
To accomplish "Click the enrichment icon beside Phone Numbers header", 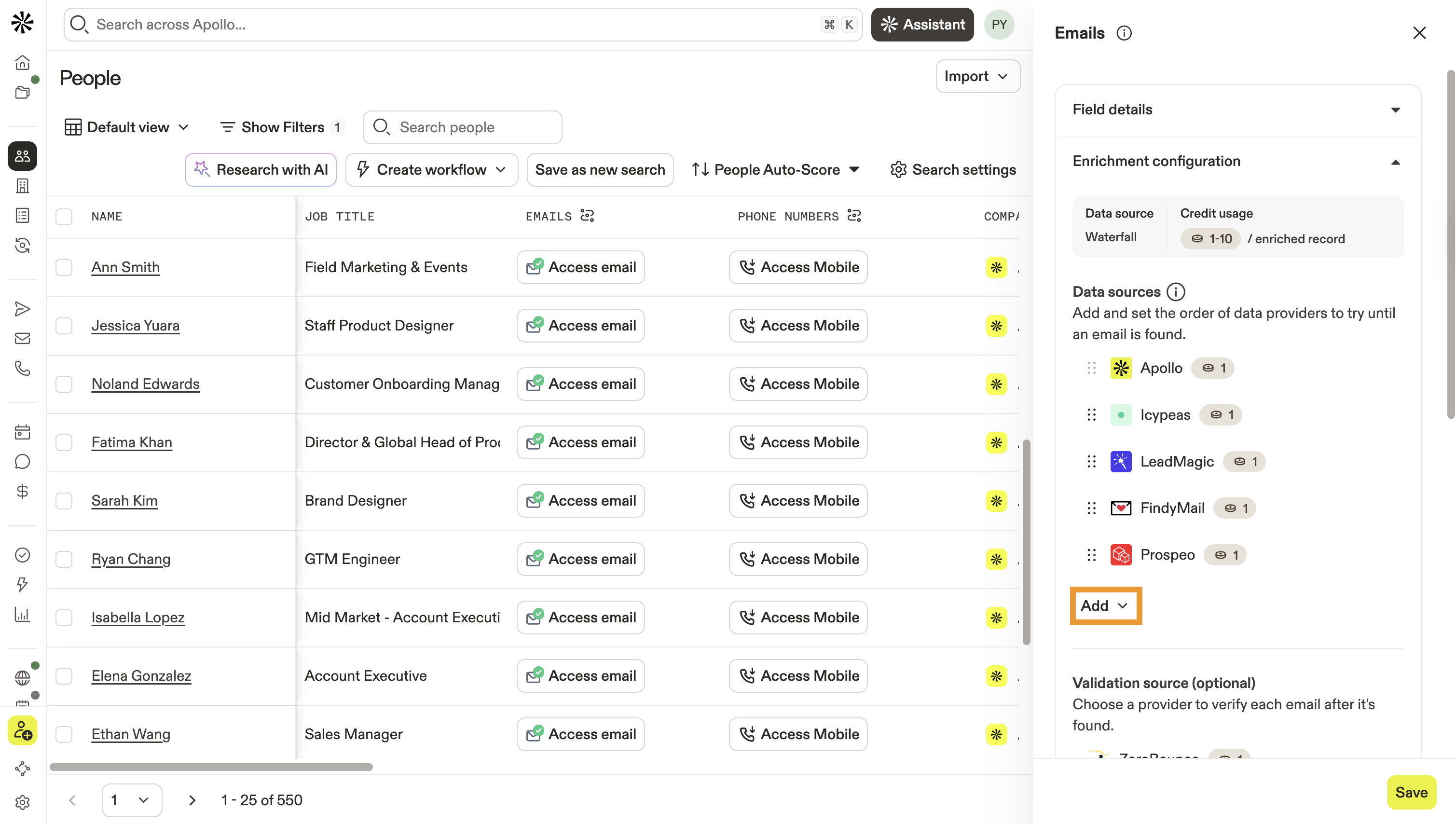I will (854, 216).
